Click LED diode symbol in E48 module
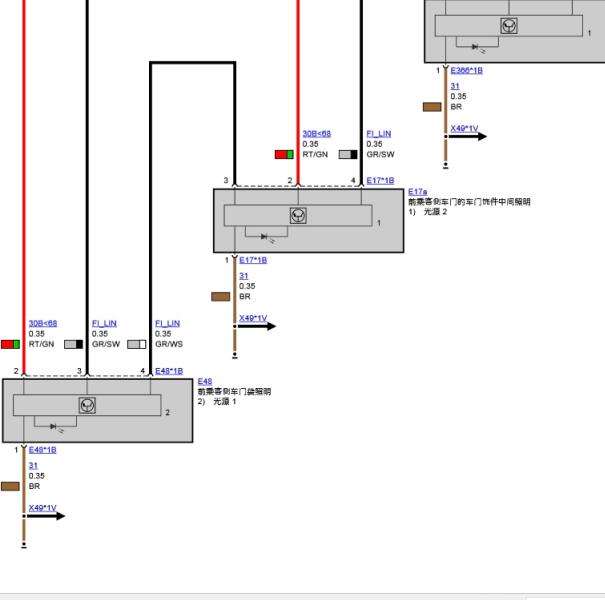 click(x=54, y=426)
